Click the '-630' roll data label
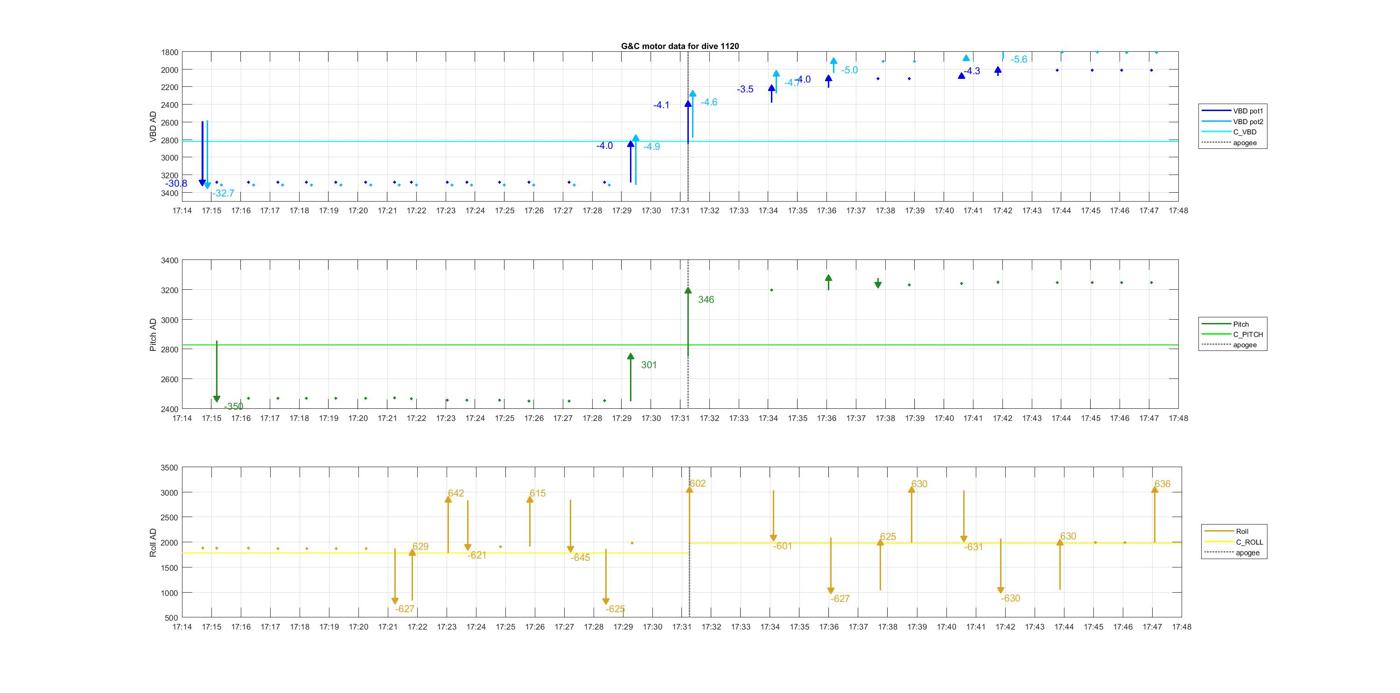The height and width of the screenshot is (693, 1400). pos(1011,598)
